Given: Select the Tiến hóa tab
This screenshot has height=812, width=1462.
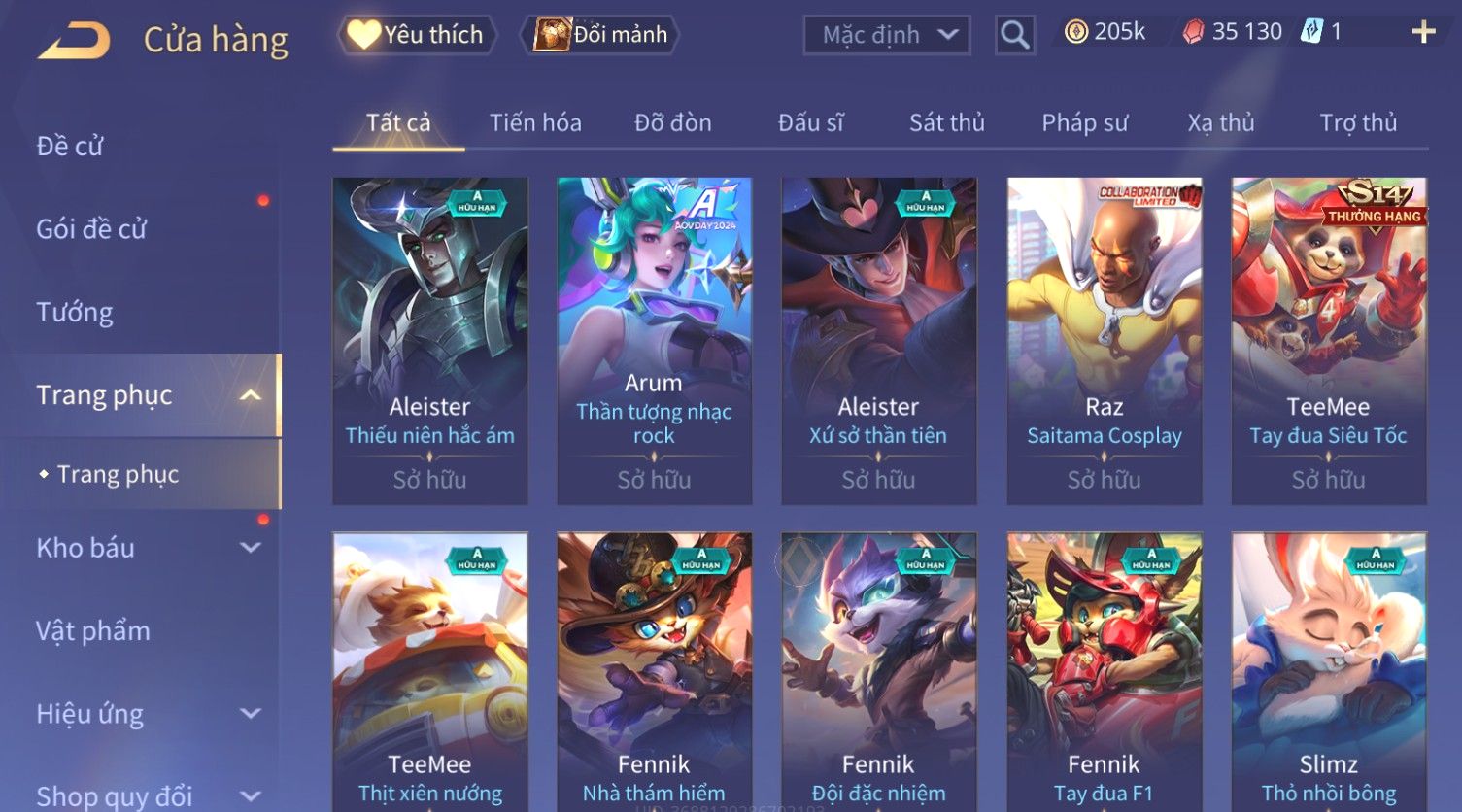Looking at the screenshot, I should 535,122.
